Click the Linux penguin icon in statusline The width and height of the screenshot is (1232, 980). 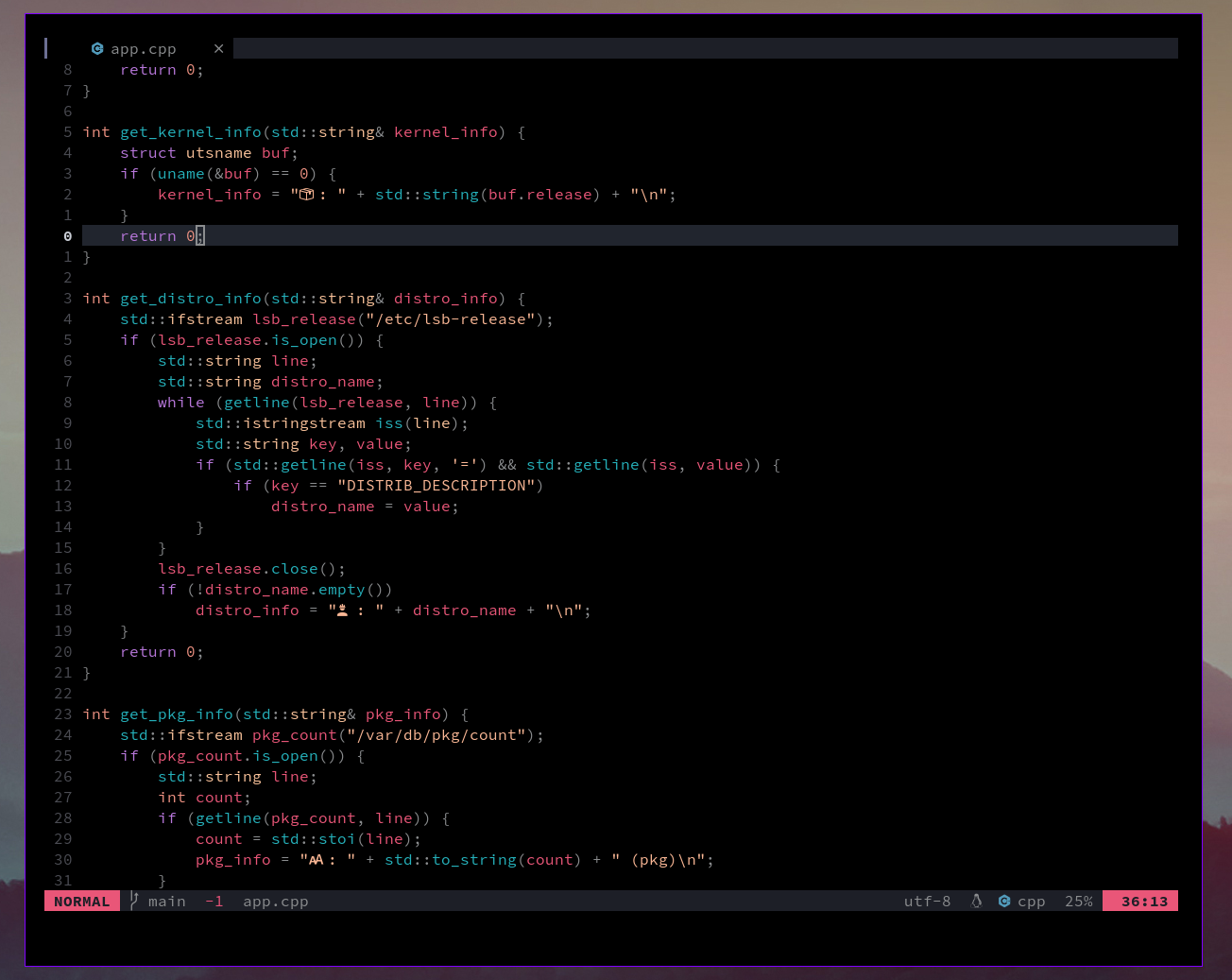[977, 902]
